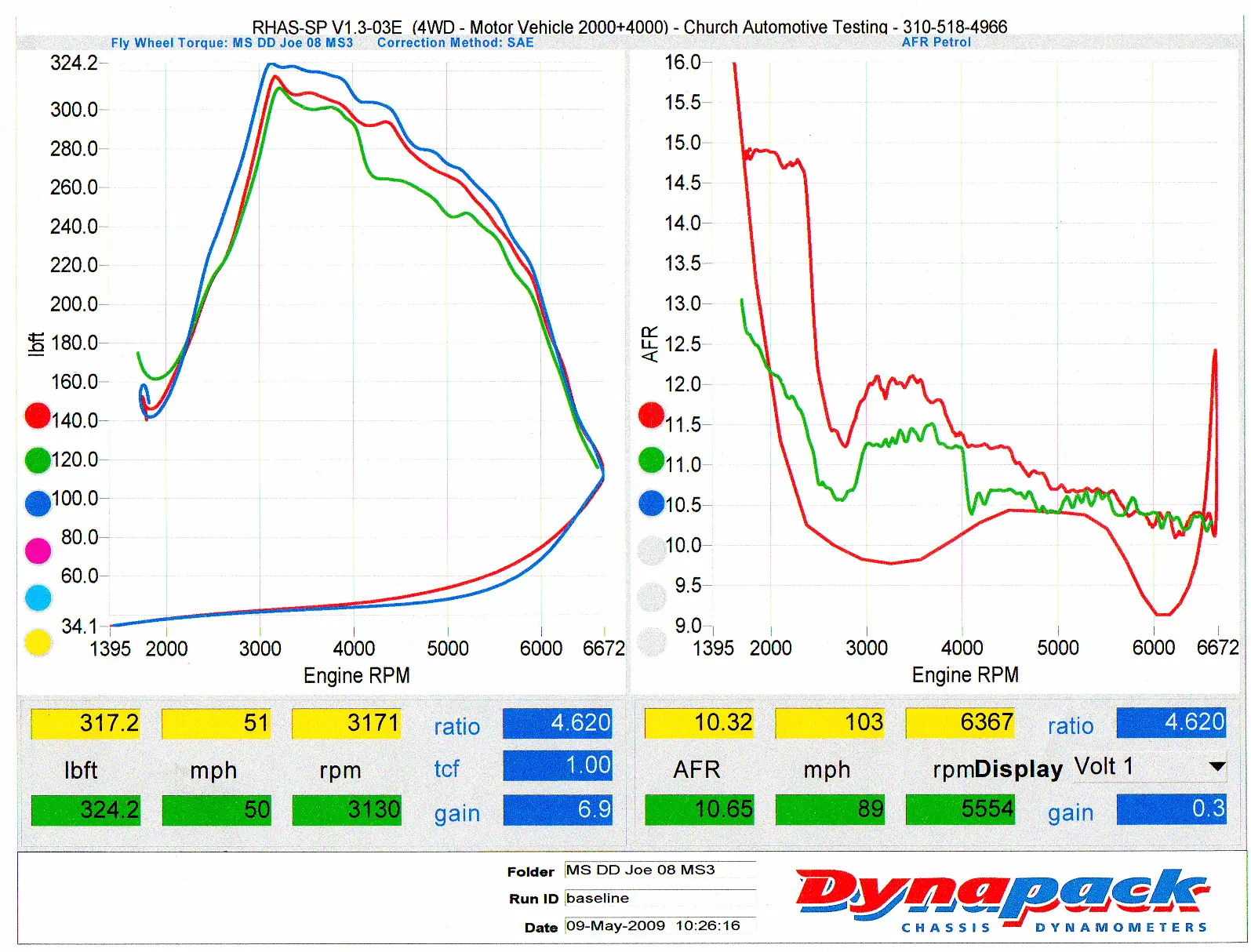Click the left gain field showing 6.9
Viewport: 1251px width, 952px height.
tap(558, 809)
